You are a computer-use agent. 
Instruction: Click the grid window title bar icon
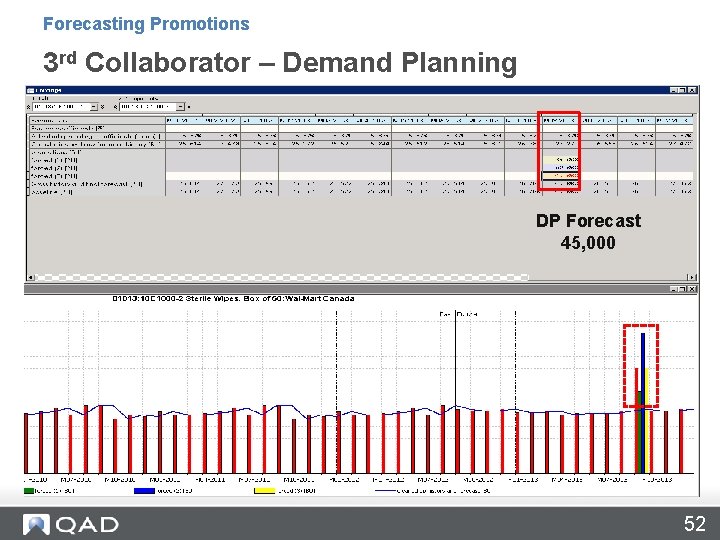pos(30,90)
